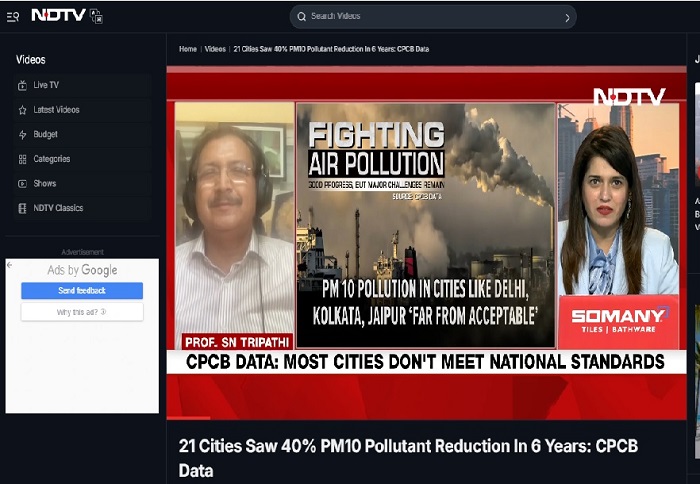Click the lightning bolt Budget icon
The width and height of the screenshot is (700, 484).
(x=22, y=135)
